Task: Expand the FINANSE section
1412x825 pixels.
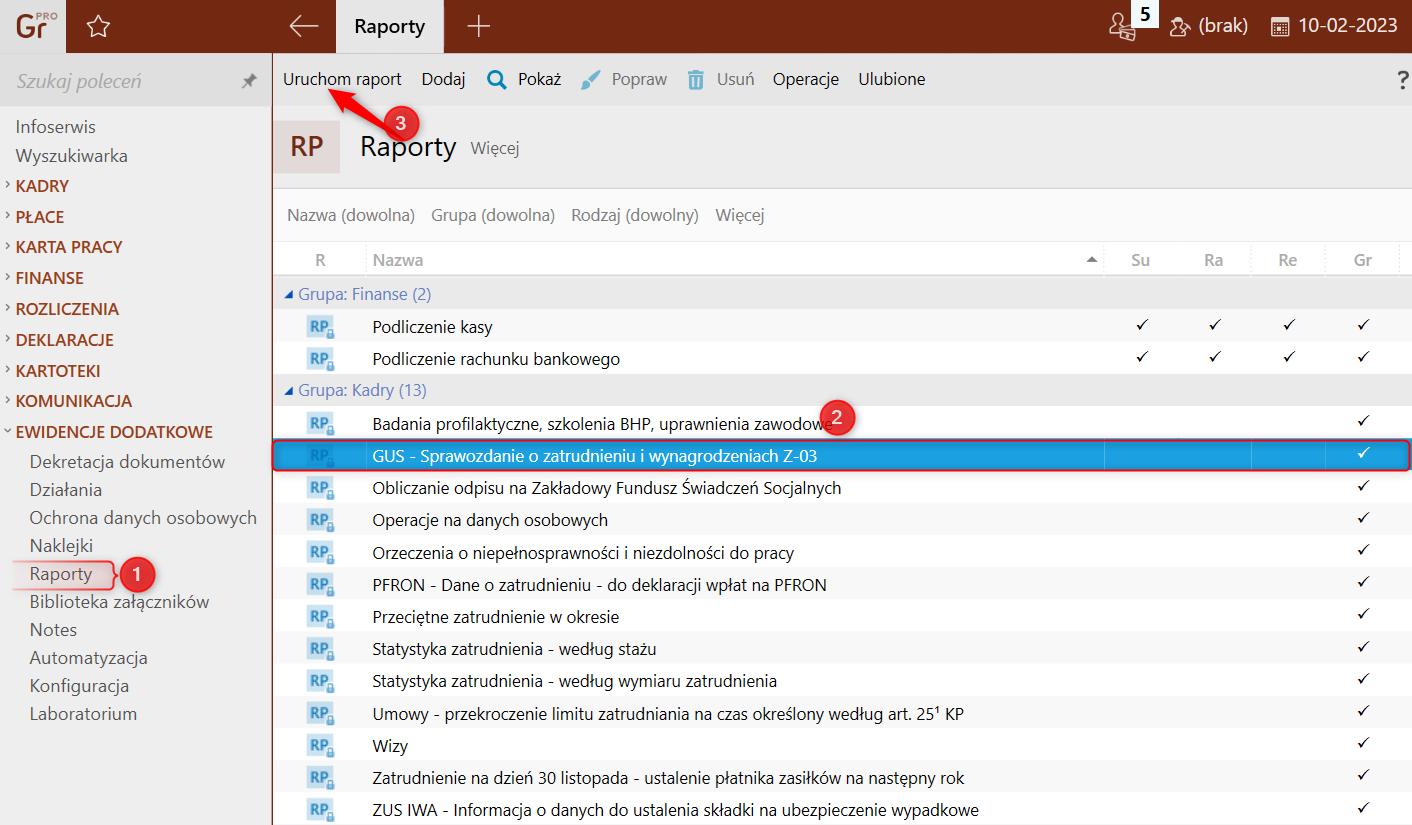Action: (x=49, y=278)
